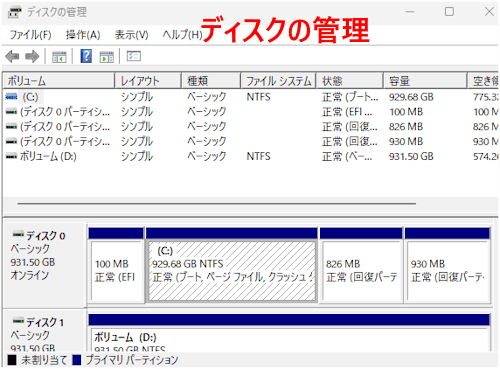Minimize the Disk Management window
The height and width of the screenshot is (369, 500).
410,12
